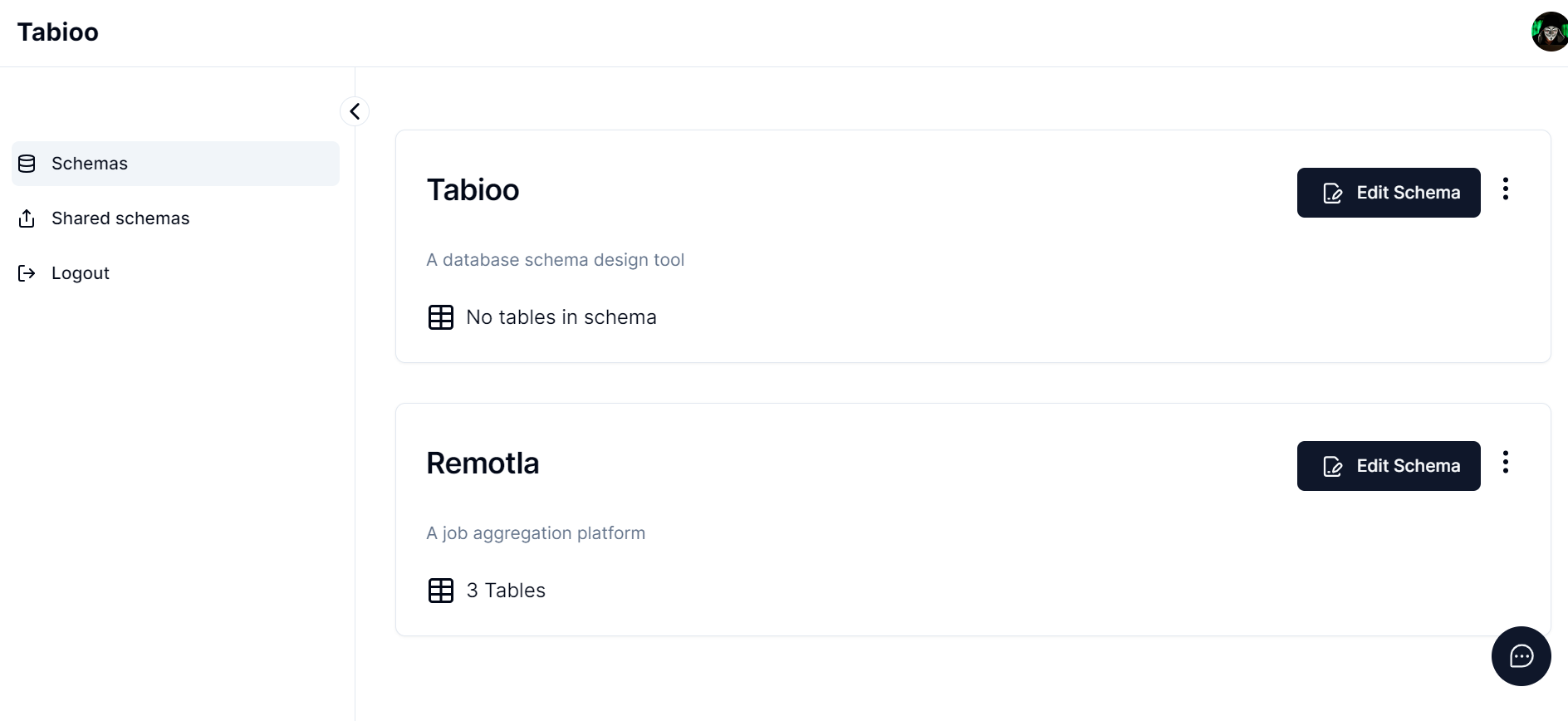Click the table grid icon in Remotla card
This screenshot has width=1568, height=721.
point(441,591)
